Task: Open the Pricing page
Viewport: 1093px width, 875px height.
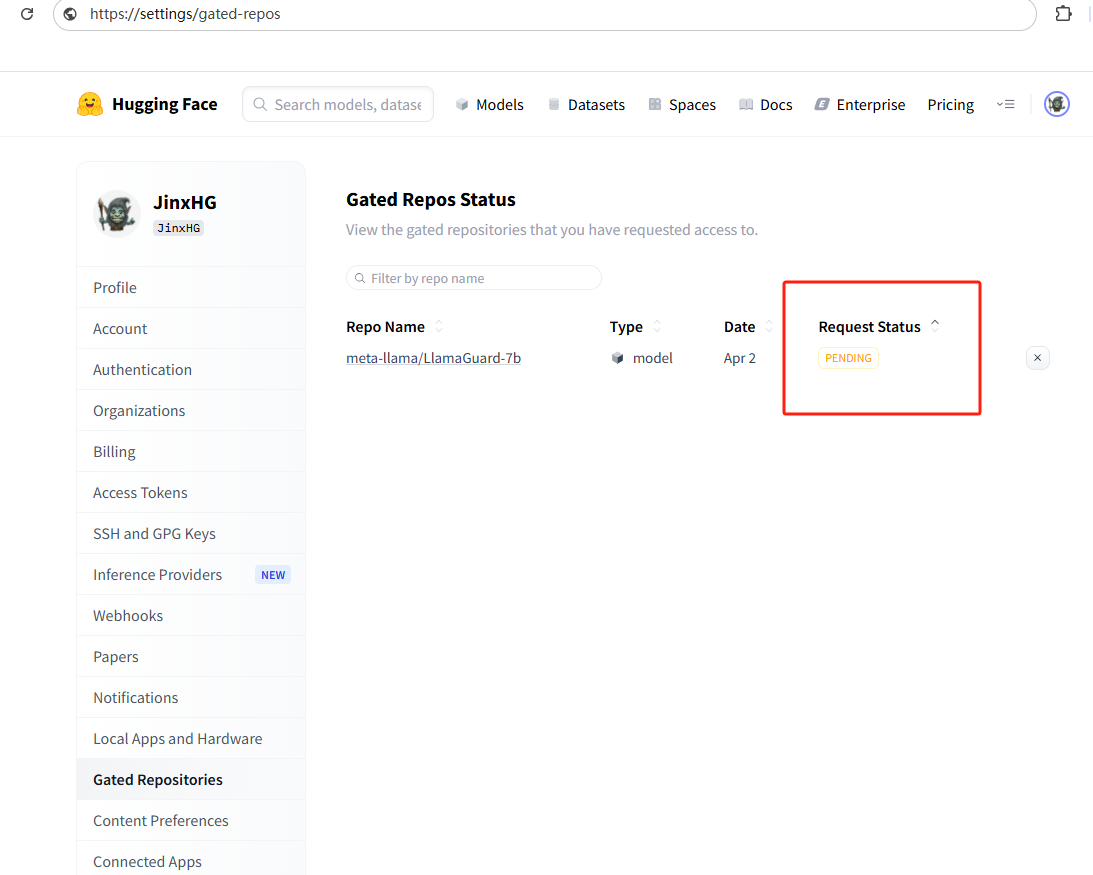Action: (950, 105)
